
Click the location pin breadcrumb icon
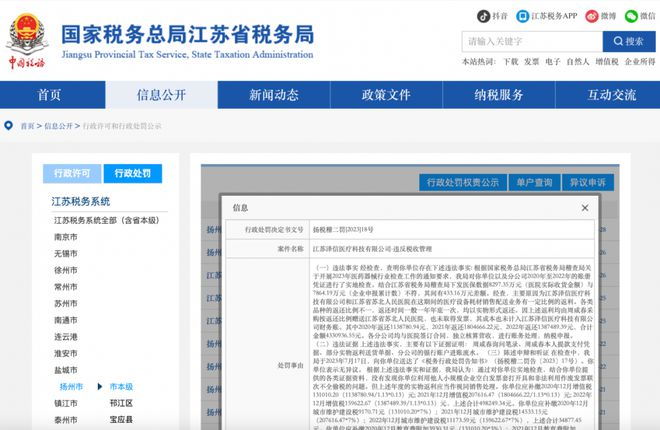pos(8,125)
